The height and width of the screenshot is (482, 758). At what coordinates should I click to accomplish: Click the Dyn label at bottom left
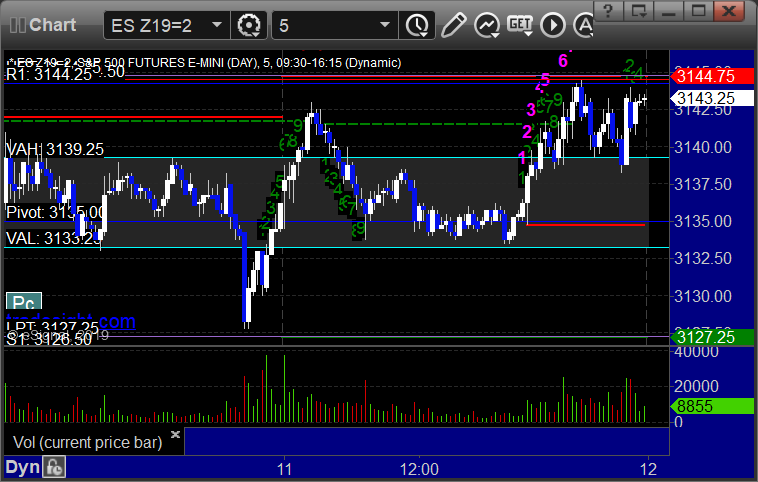click(x=23, y=467)
